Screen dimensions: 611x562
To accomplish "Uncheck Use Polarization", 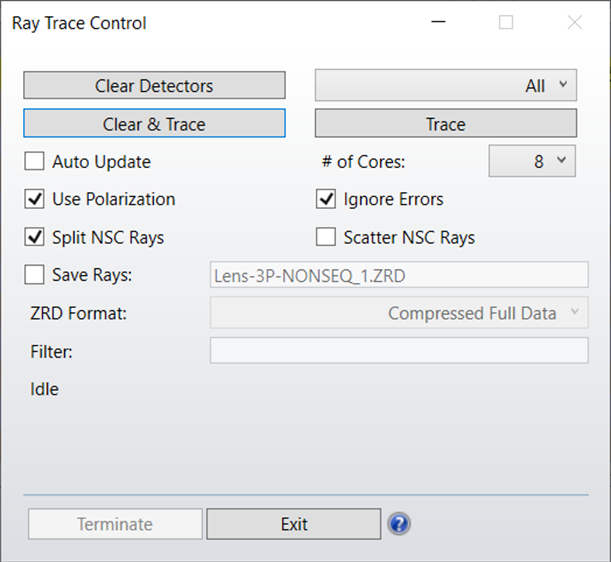I will pyautogui.click(x=34, y=199).
